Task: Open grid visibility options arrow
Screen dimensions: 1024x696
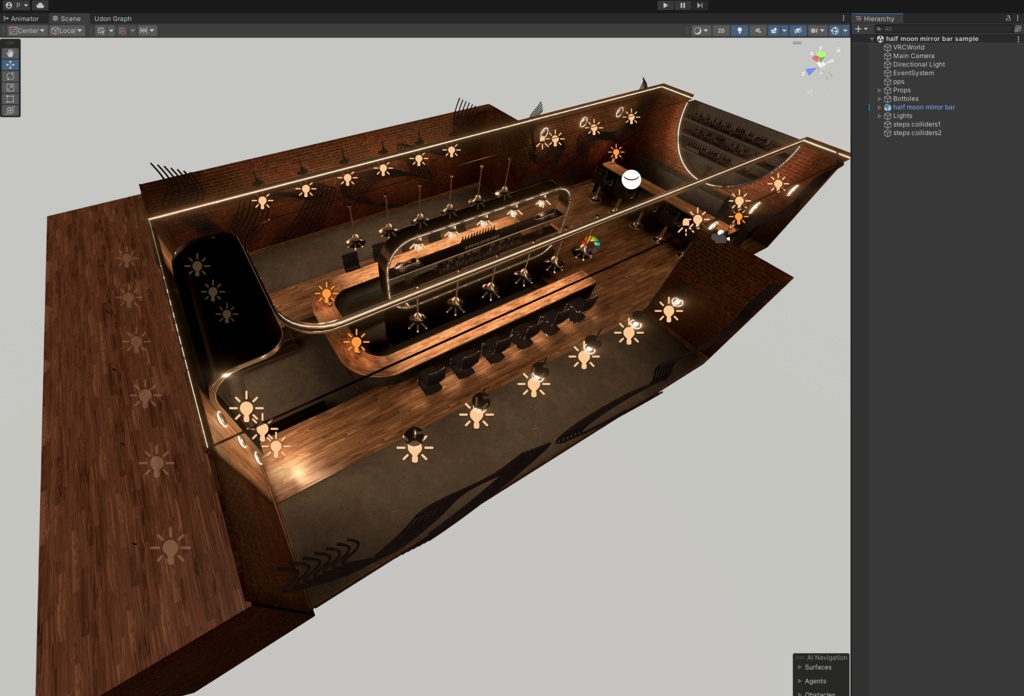Action: pyautogui.click(x=111, y=31)
